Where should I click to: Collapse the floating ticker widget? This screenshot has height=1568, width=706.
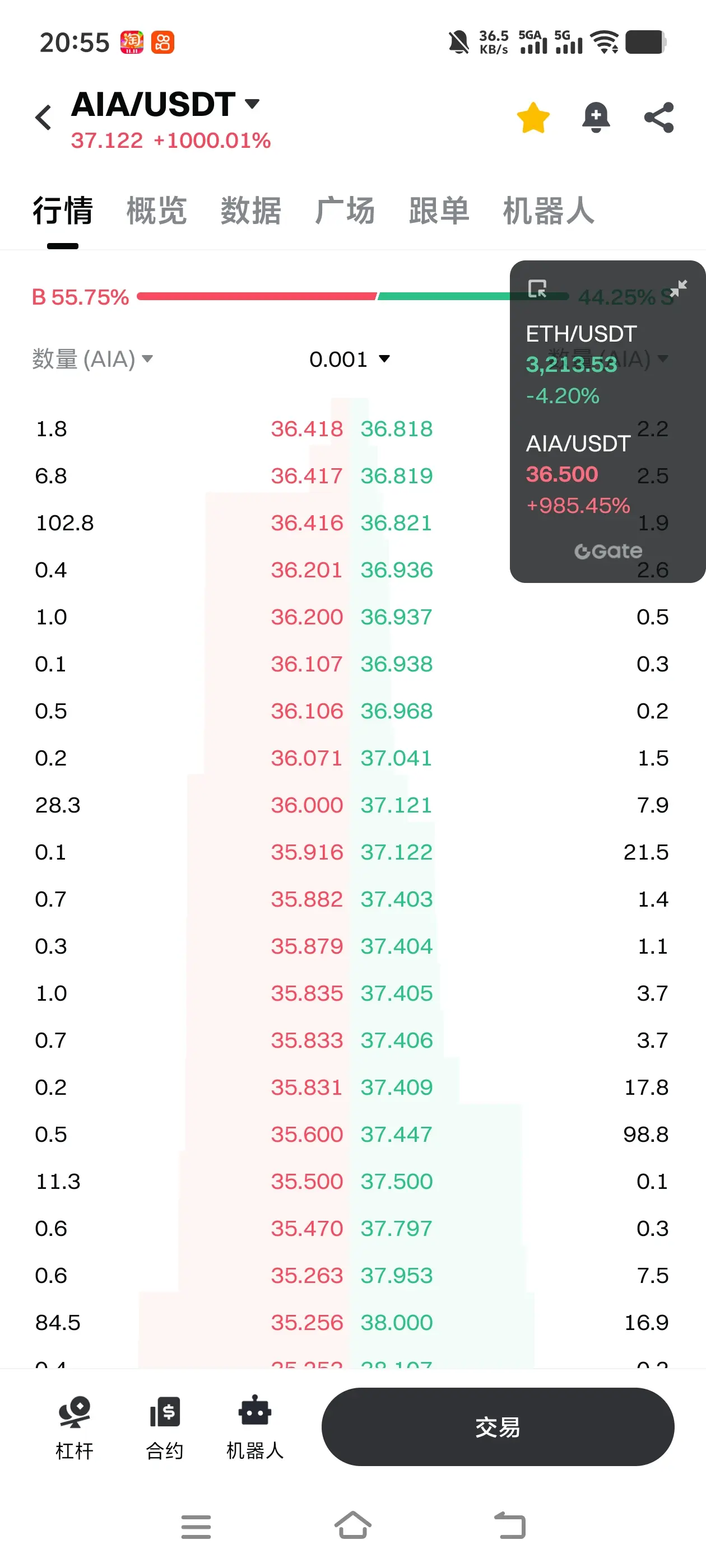678,287
